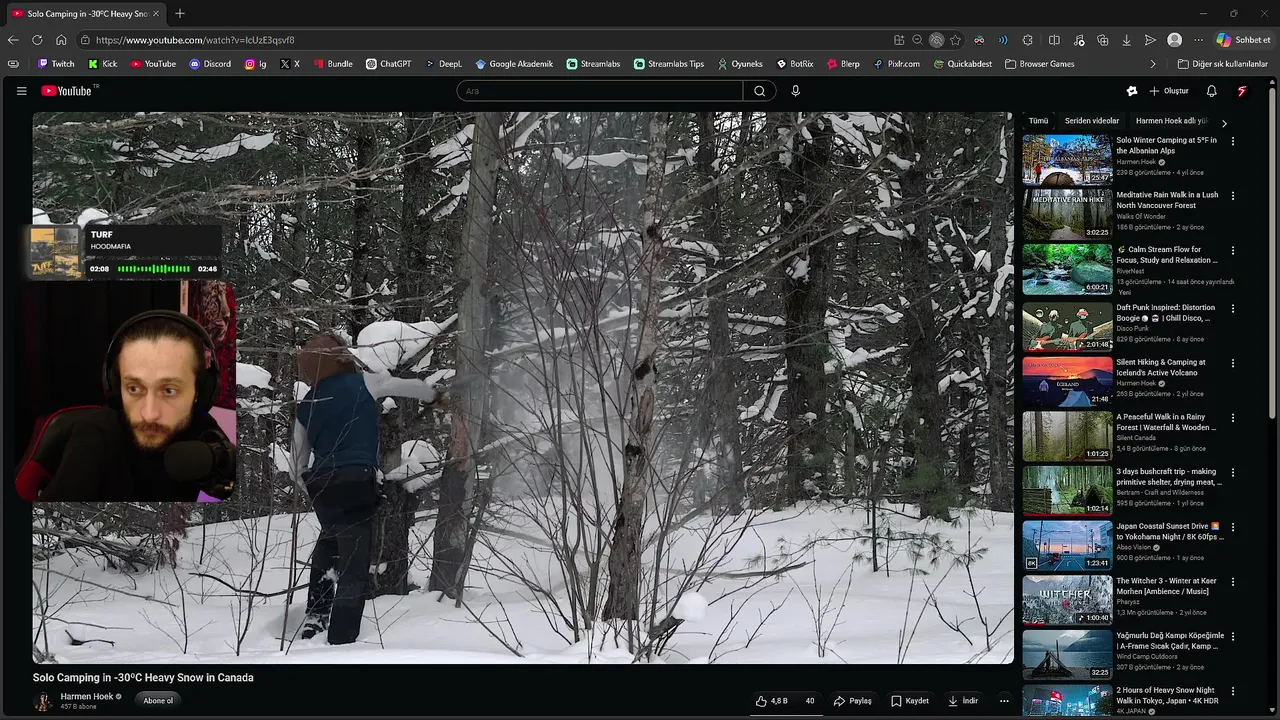This screenshot has height=720, width=1280.
Task: Click the Oluştur create button
Action: [1169, 91]
